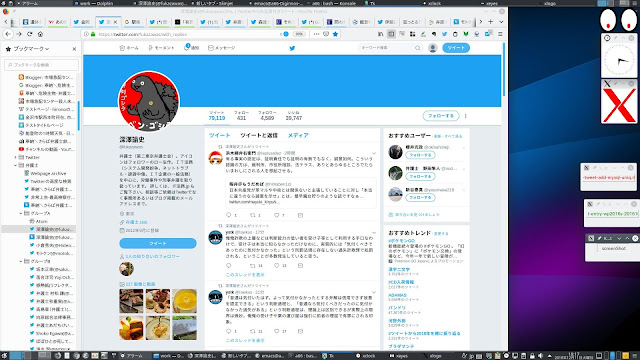Open the first tweet's dropdown caret
640x360 pixels.
373,153
